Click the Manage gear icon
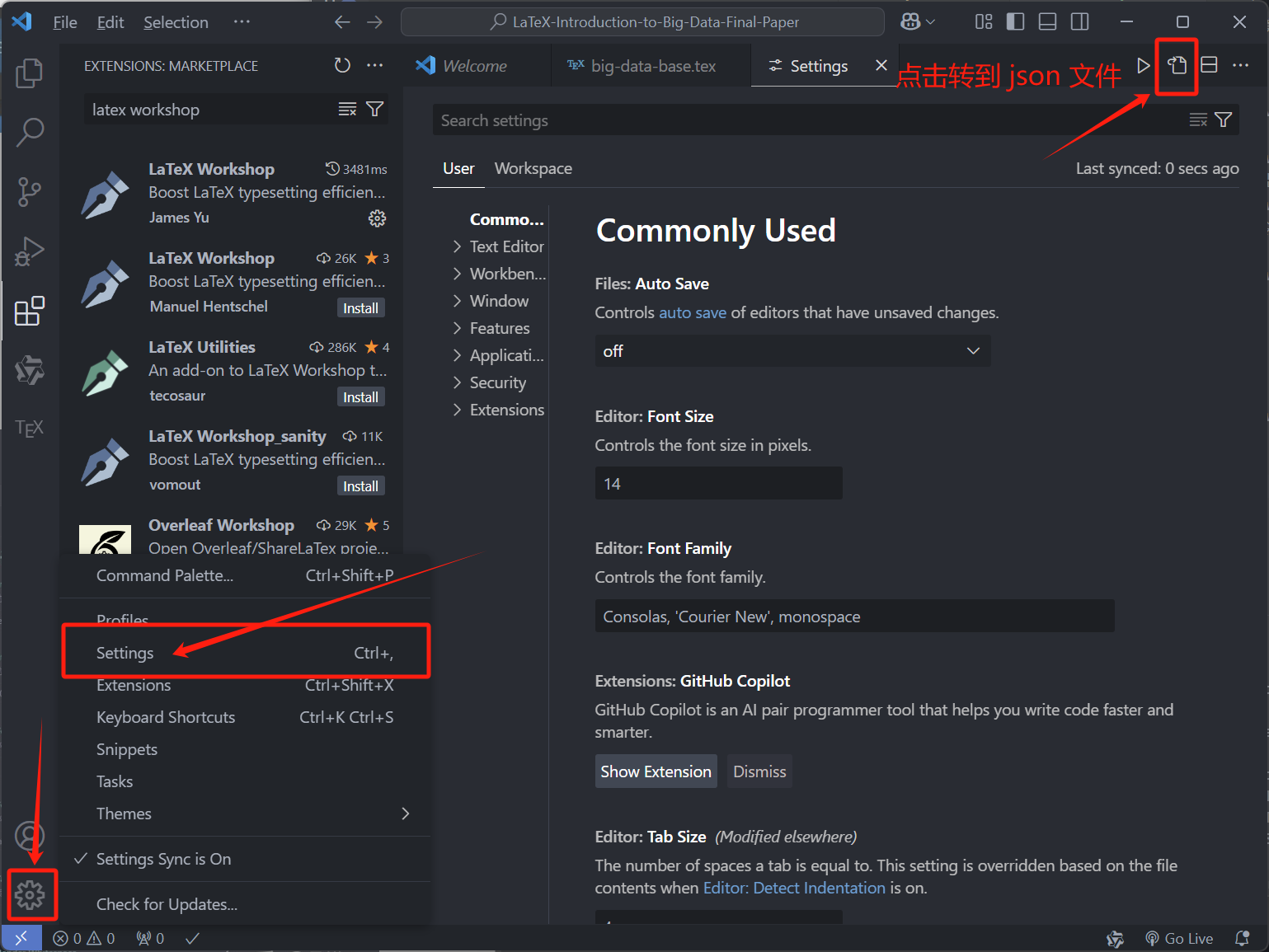The width and height of the screenshot is (1269, 952). click(30, 894)
